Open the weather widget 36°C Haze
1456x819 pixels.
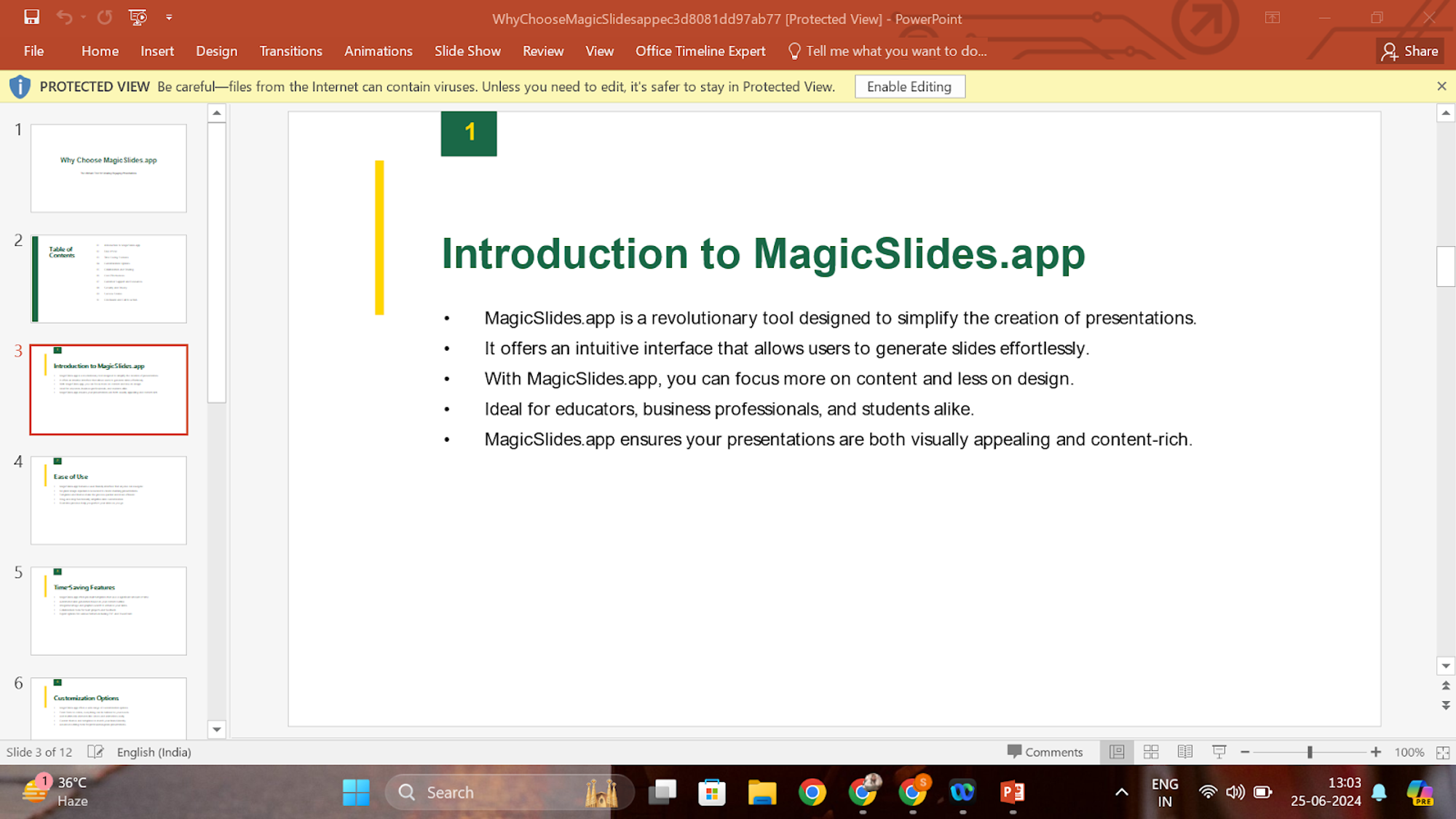pyautogui.click(x=56, y=791)
